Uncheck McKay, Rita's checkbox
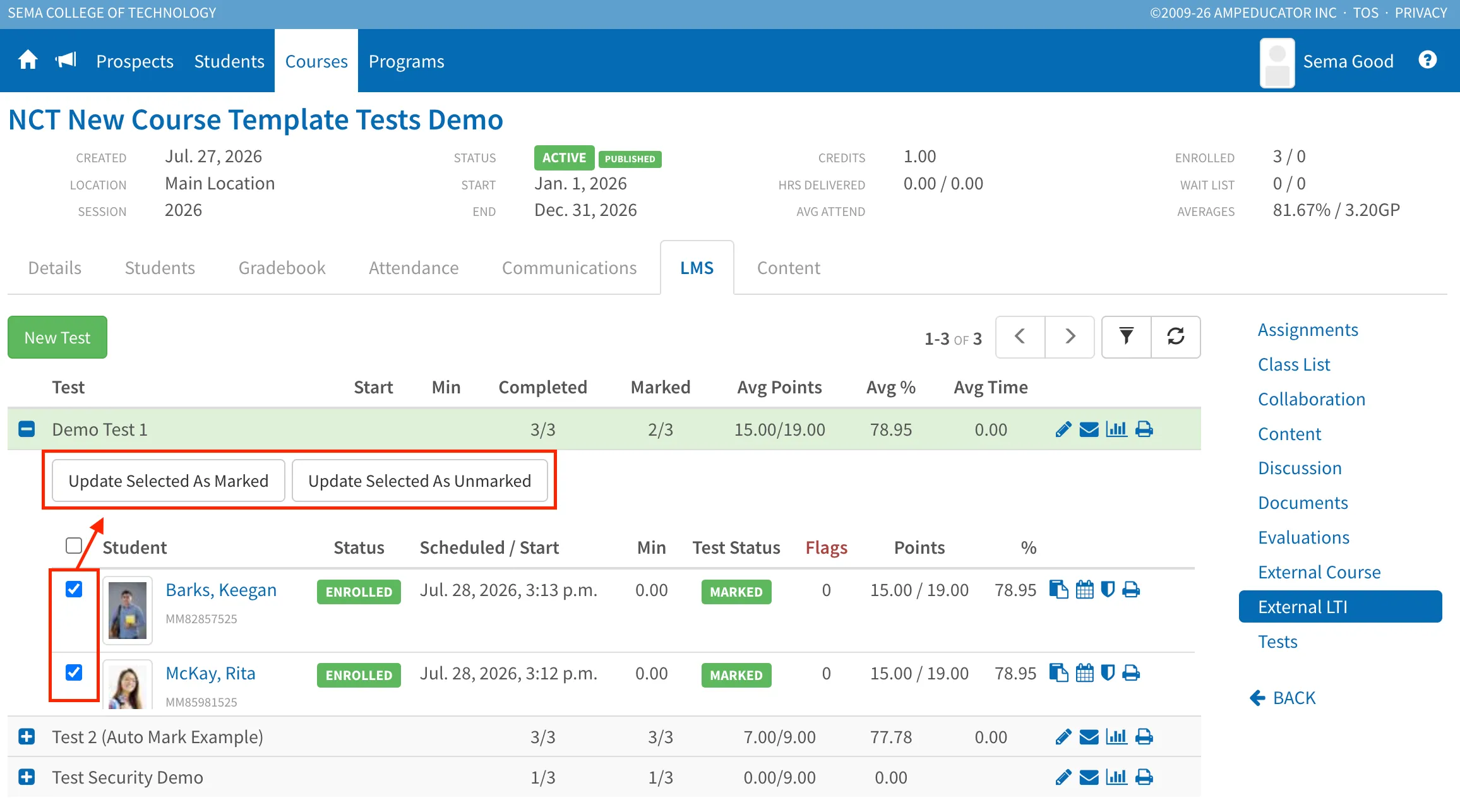The image size is (1460, 812). tap(74, 672)
